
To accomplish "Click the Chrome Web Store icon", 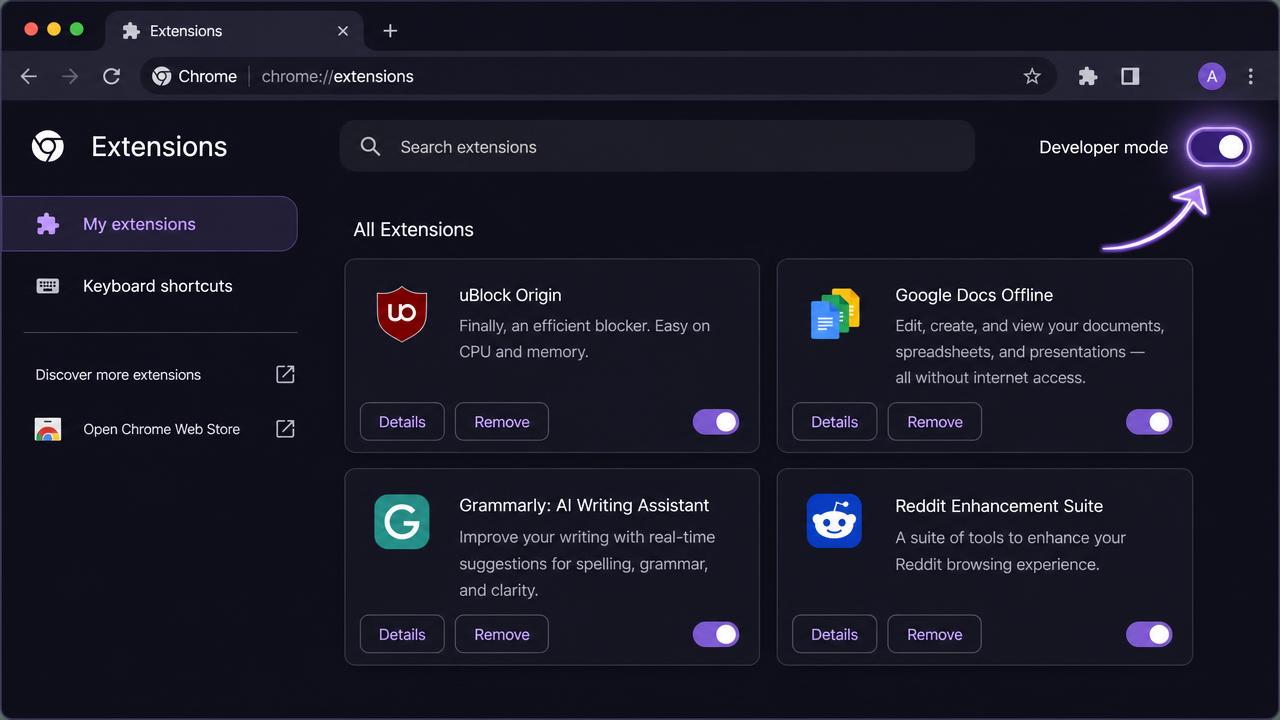I will [48, 429].
